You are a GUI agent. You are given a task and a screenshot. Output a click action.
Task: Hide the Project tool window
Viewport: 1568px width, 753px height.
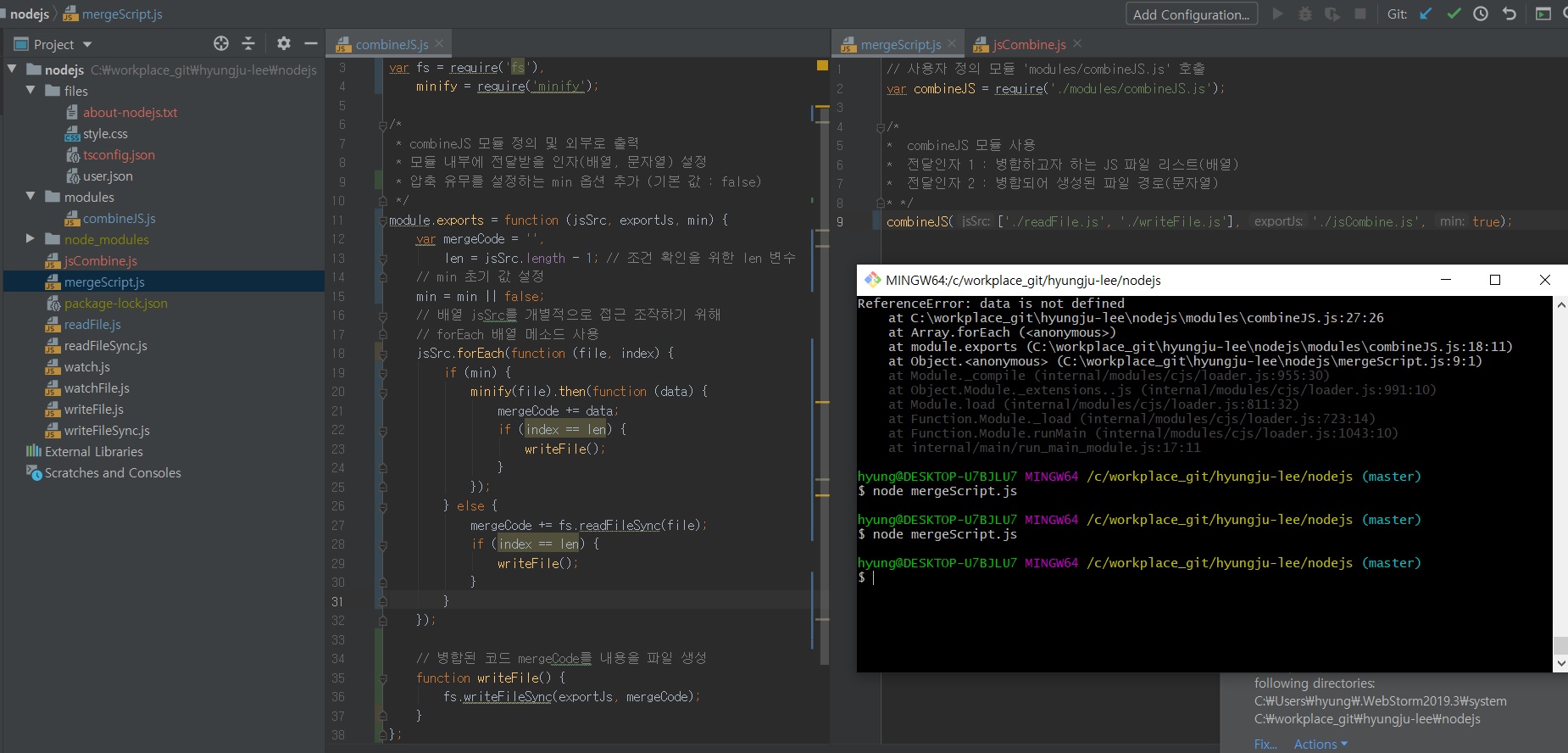click(x=311, y=43)
